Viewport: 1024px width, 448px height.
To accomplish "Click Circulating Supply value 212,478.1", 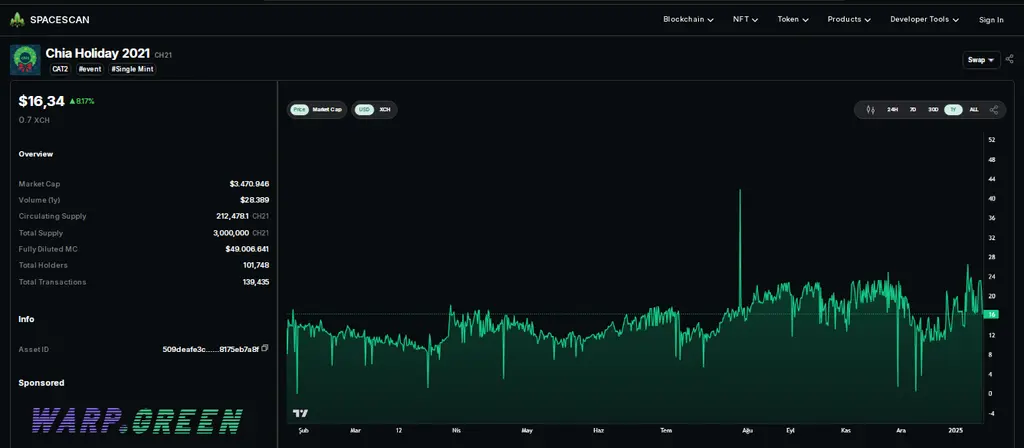I will click(232, 216).
